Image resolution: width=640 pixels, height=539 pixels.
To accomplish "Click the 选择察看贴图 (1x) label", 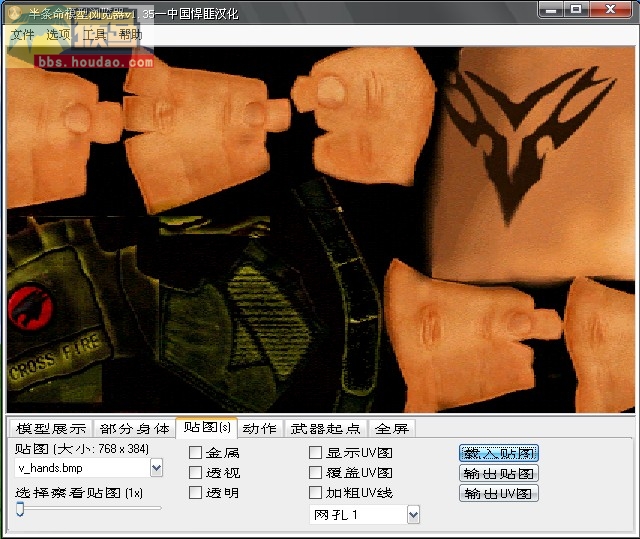I will [x=79, y=493].
